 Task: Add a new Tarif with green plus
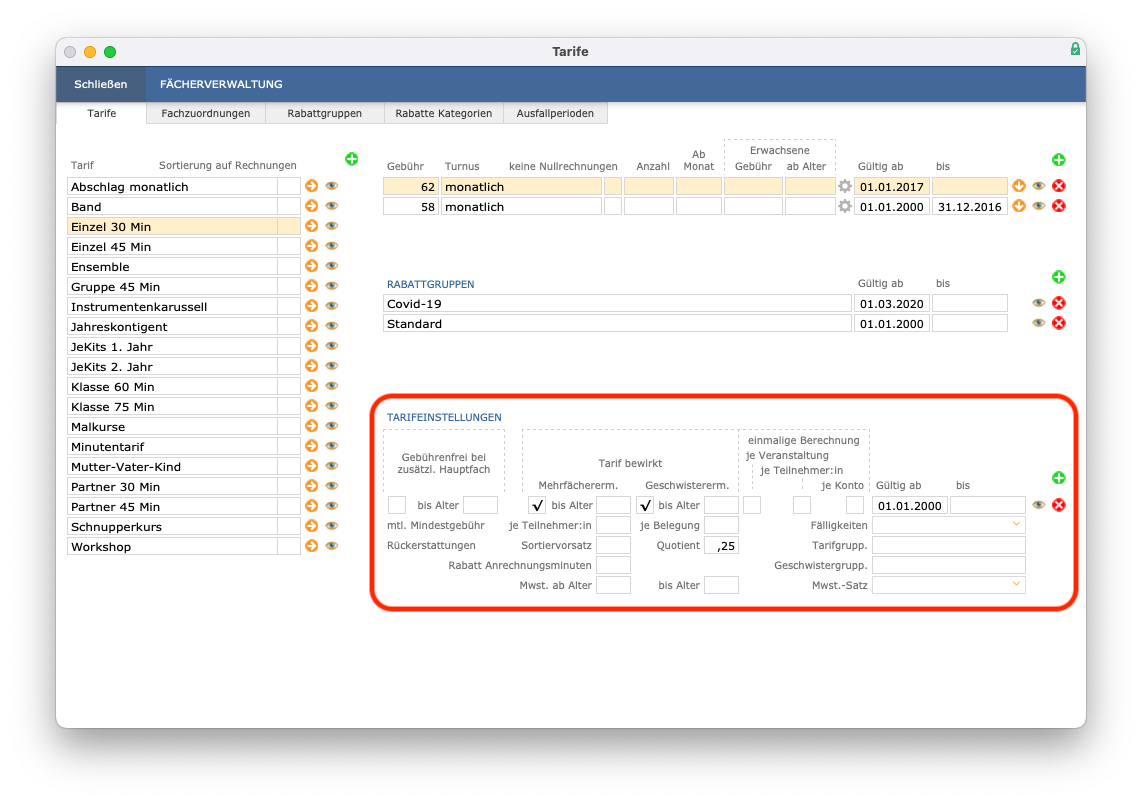(352, 159)
